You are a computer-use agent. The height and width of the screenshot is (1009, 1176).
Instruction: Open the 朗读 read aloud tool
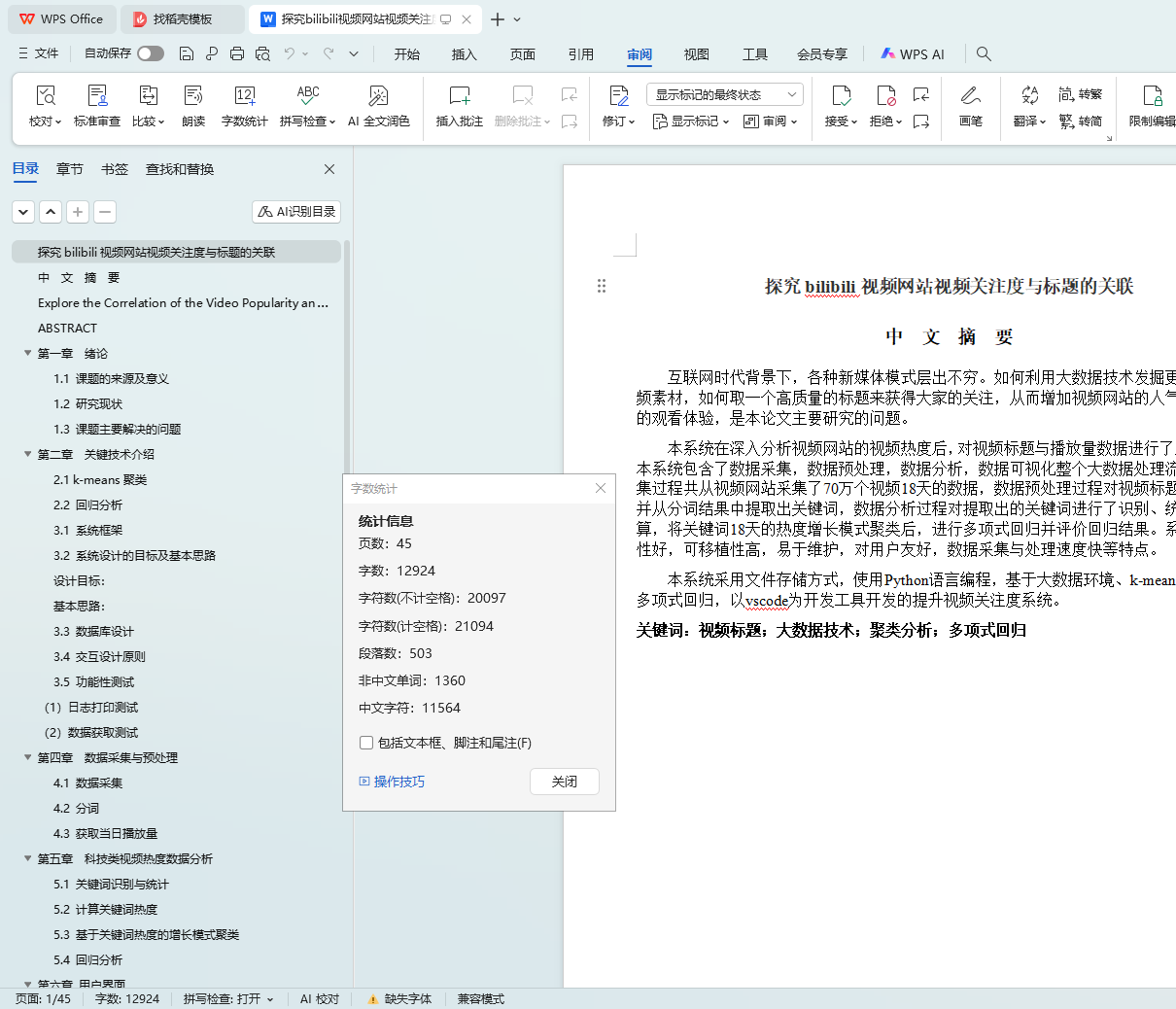(x=193, y=96)
